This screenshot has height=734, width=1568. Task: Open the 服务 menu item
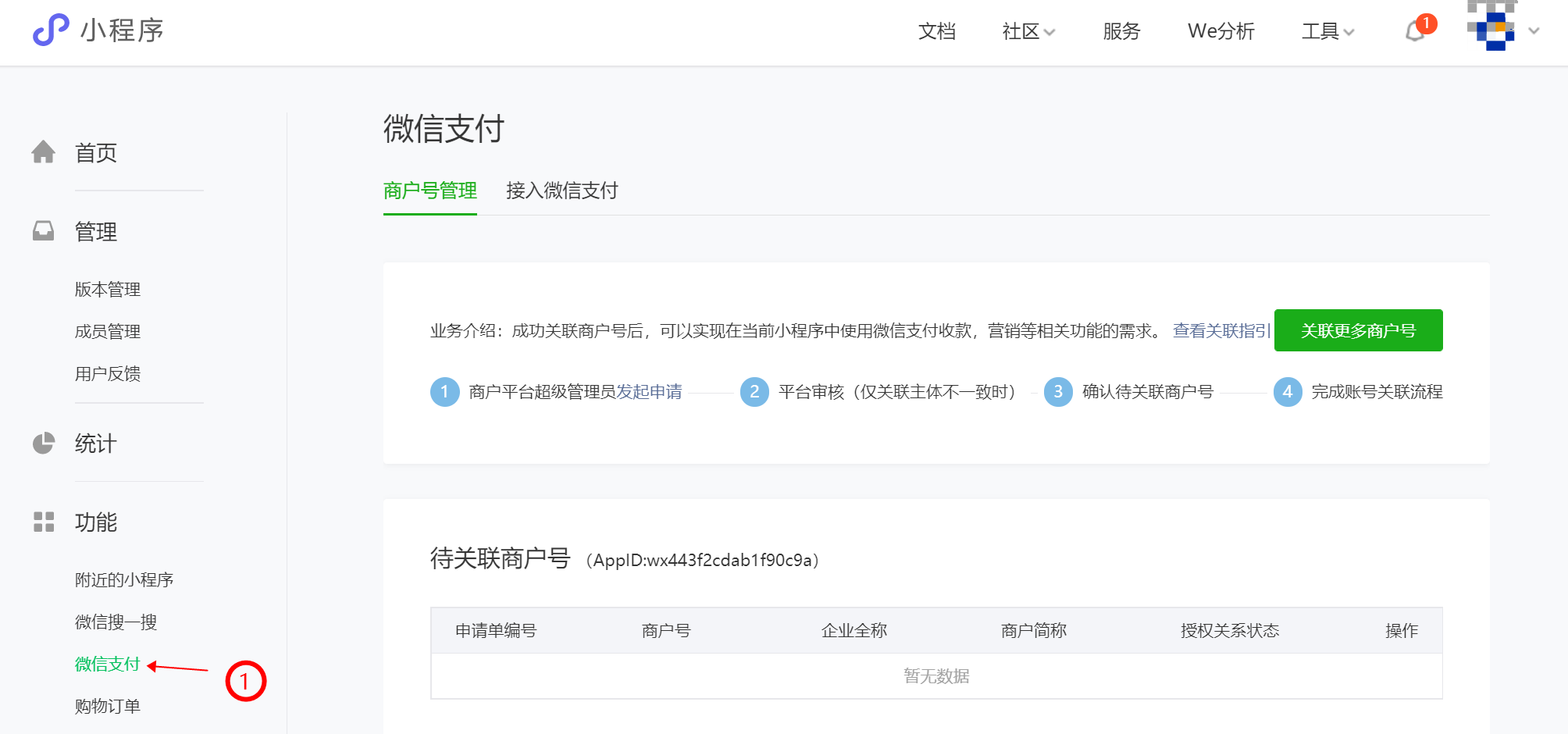click(1121, 31)
